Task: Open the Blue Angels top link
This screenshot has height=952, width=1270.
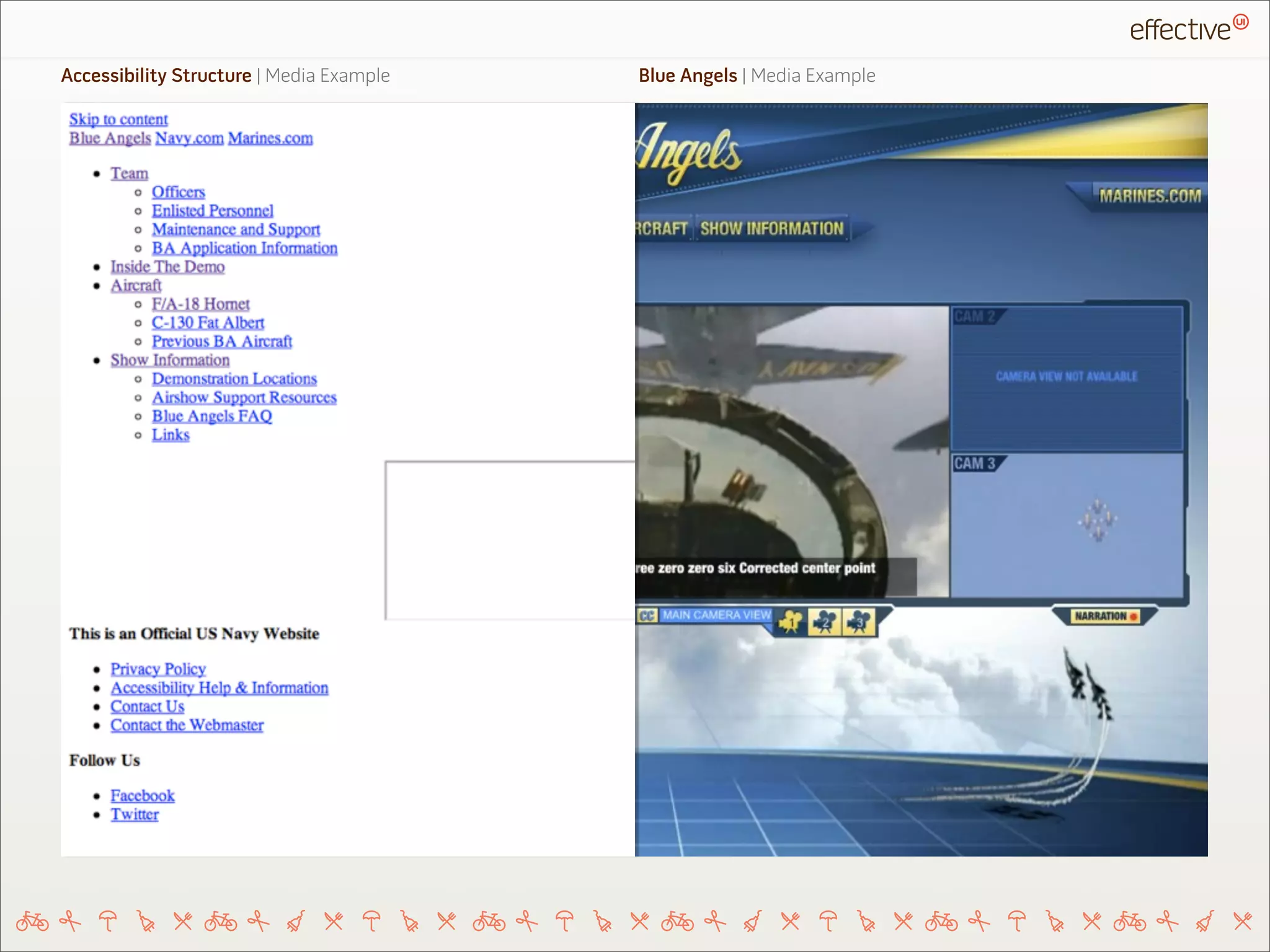Action: [110, 138]
